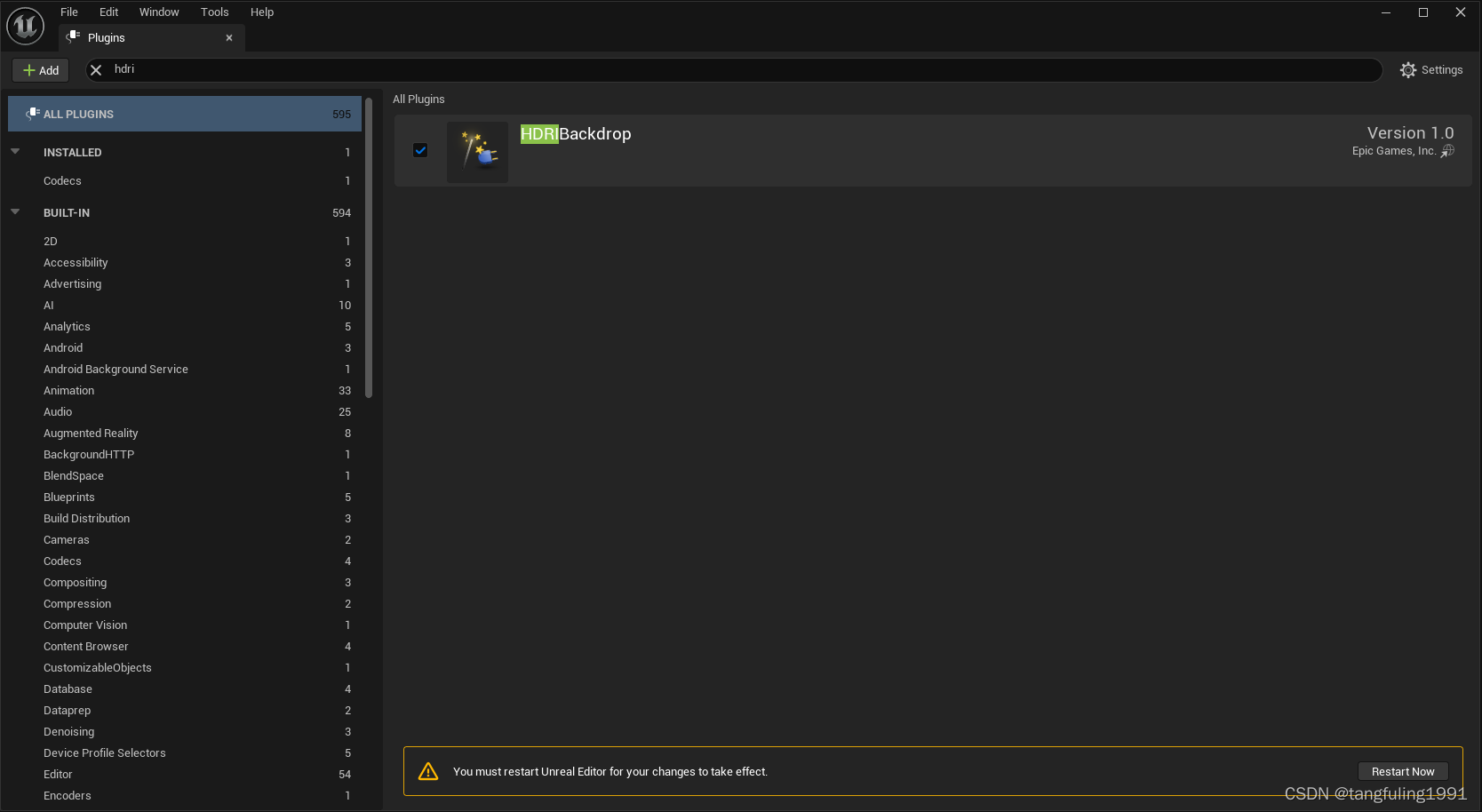The image size is (1482, 812).
Task: Select Device Profile Selectors category
Action: point(185,752)
